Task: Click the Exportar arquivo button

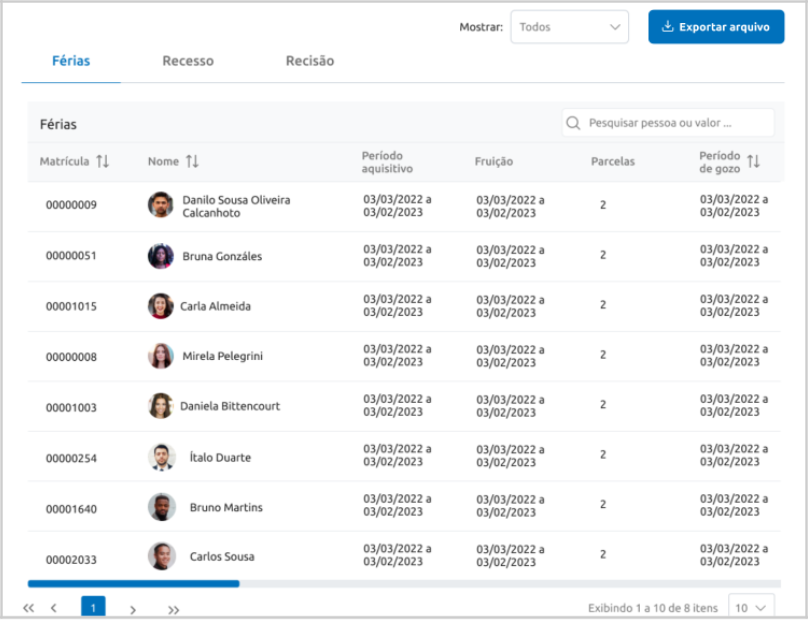Action: (x=716, y=27)
